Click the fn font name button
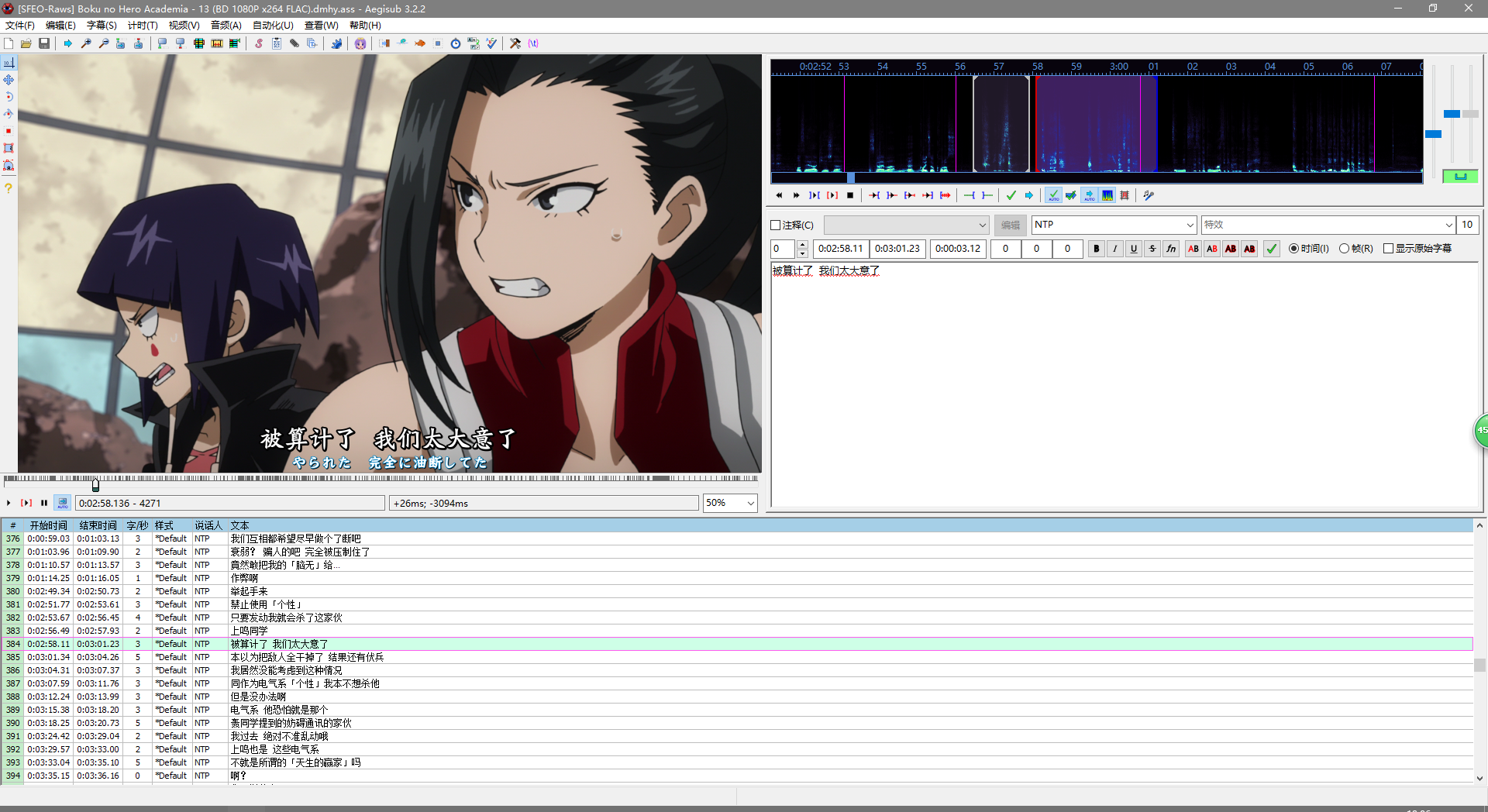Screen dimensions: 1488x812 coord(1171,249)
